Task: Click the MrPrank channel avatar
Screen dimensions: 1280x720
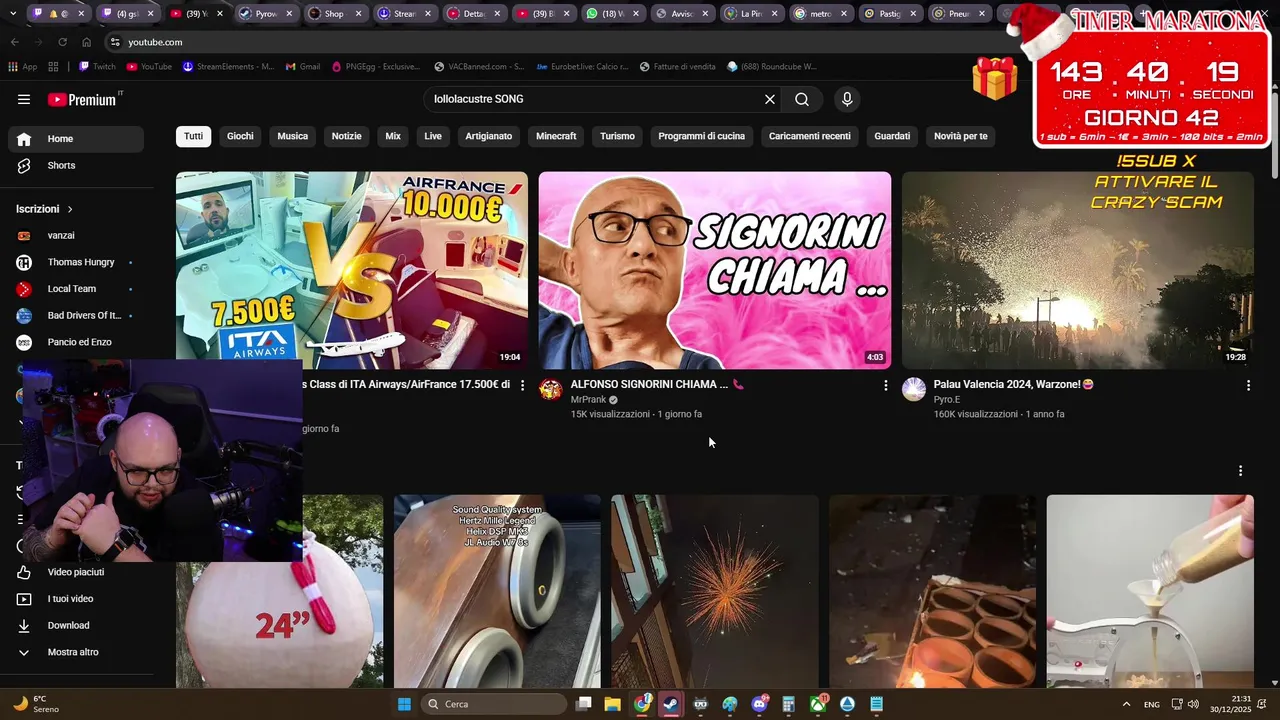Action: pos(551,390)
